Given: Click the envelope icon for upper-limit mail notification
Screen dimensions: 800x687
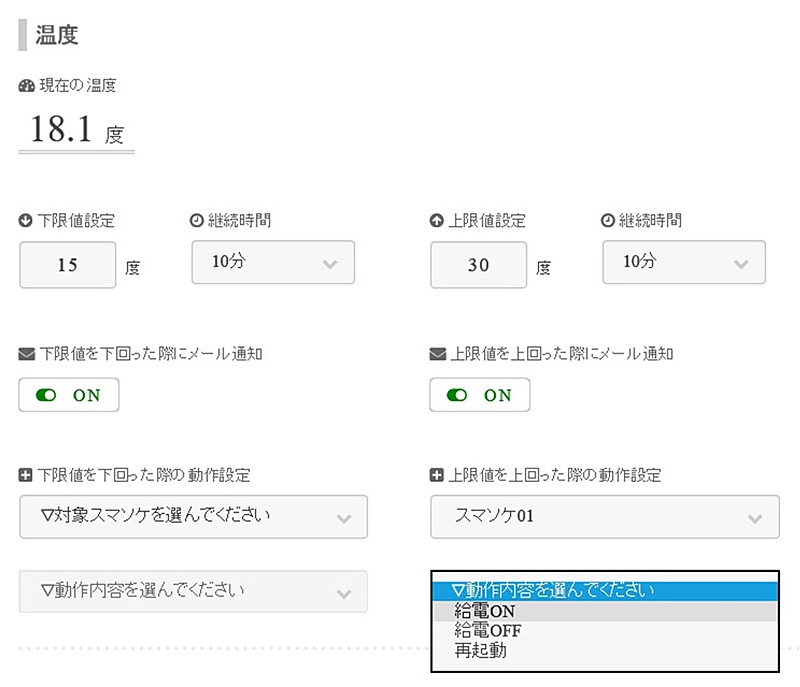Looking at the screenshot, I should coord(436,353).
